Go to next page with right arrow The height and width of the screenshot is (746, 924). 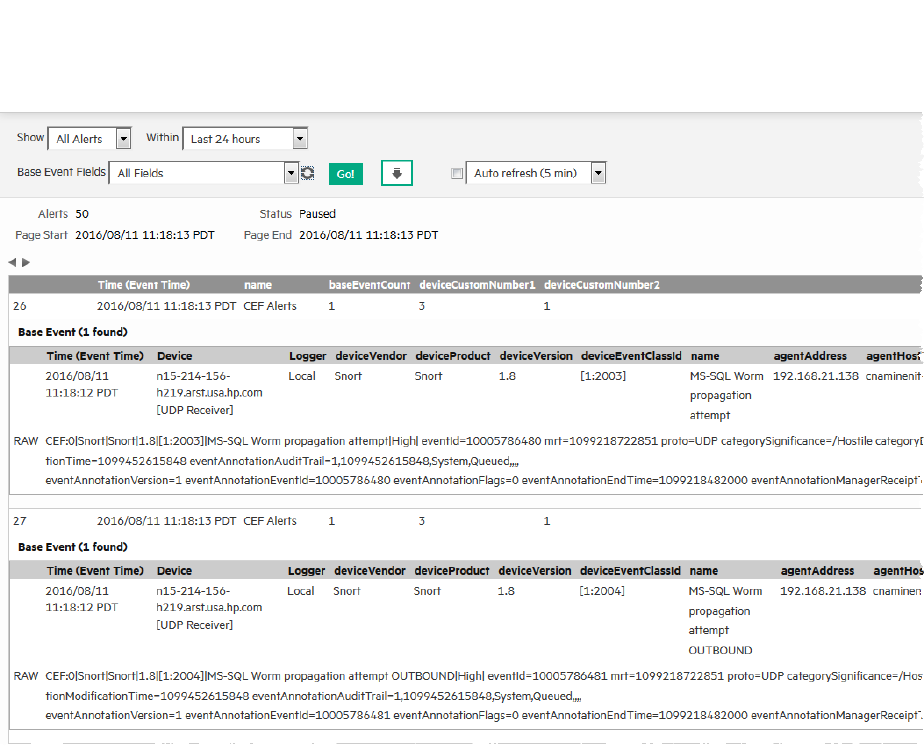pos(26,262)
